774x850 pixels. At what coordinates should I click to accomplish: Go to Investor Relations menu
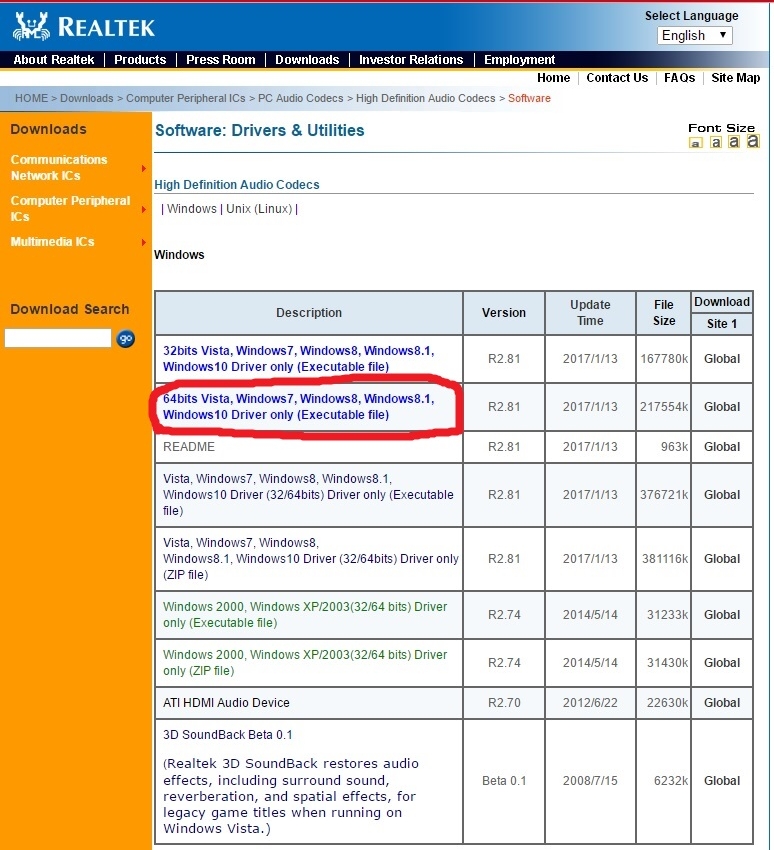[x=411, y=60]
